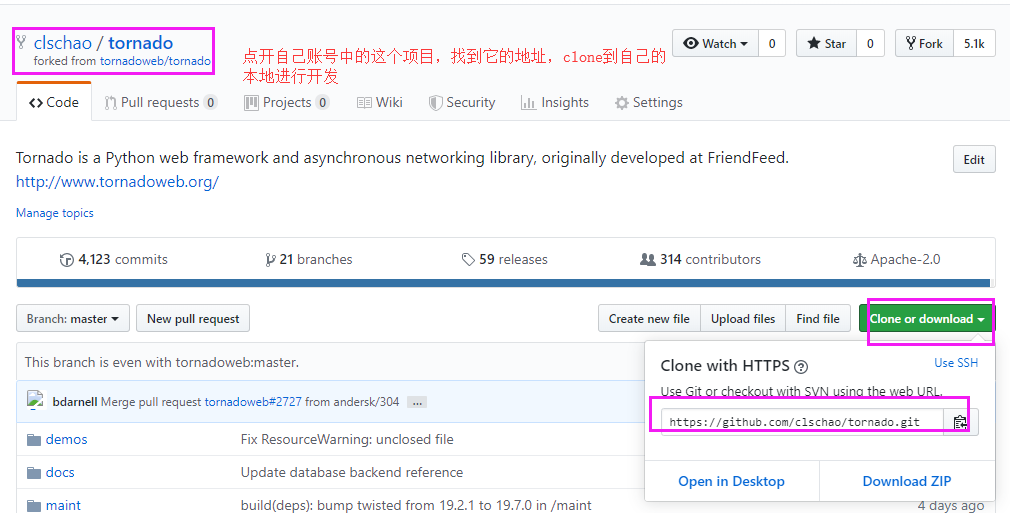Screen dimensions: 1010x513
Task: Open the Watch dropdown
Action: pyautogui.click(x=716, y=43)
